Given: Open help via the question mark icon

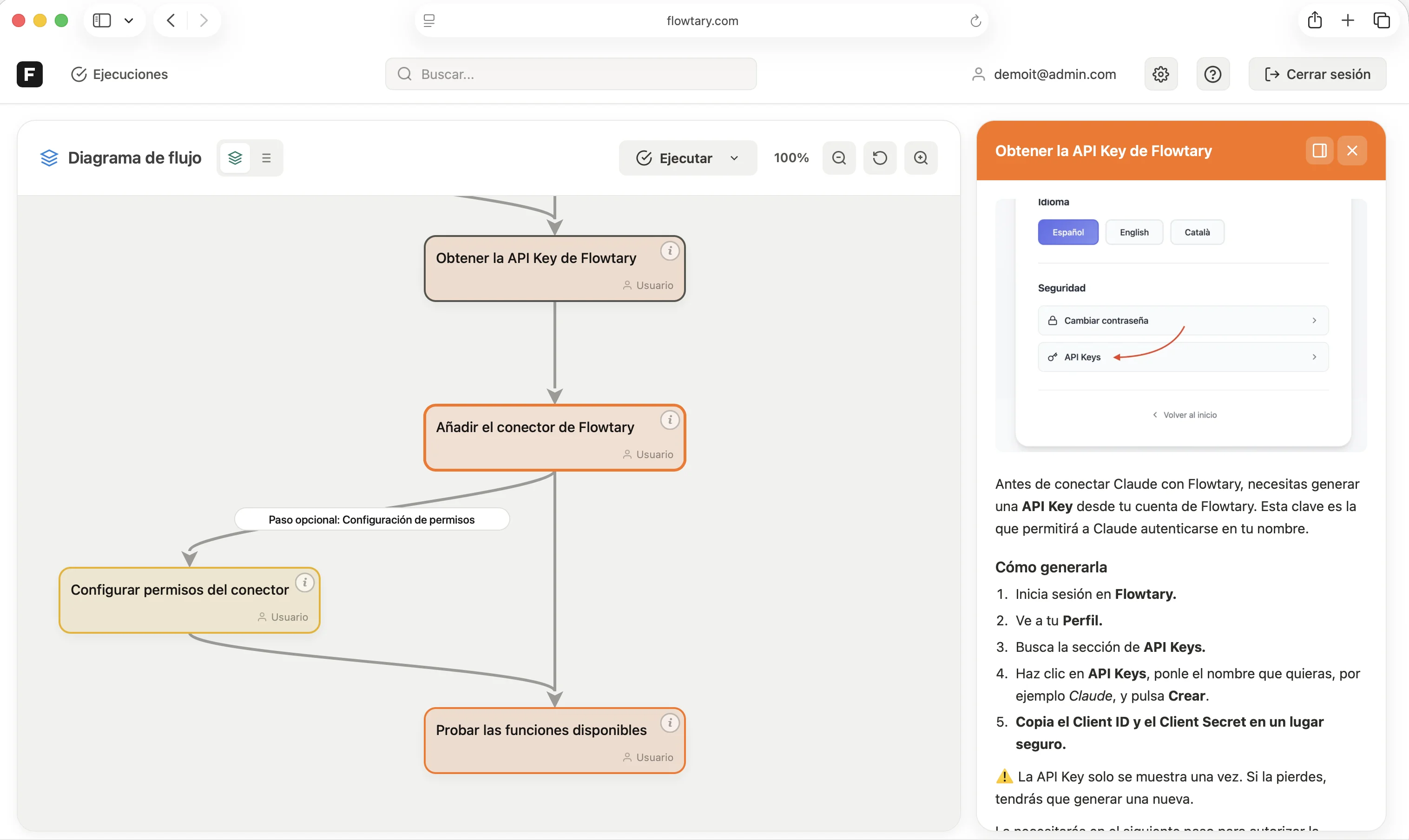Looking at the screenshot, I should [1212, 74].
